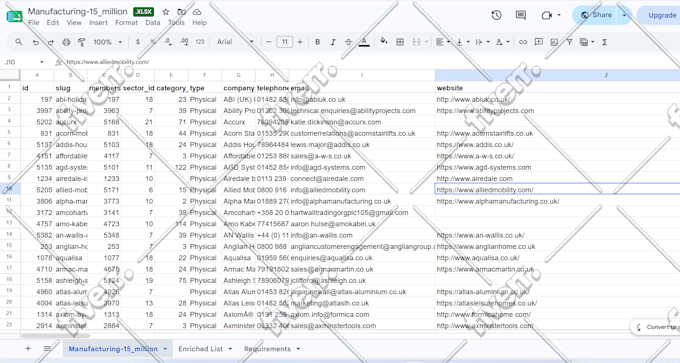Switch to Enriched List sheet tab

tap(200, 349)
